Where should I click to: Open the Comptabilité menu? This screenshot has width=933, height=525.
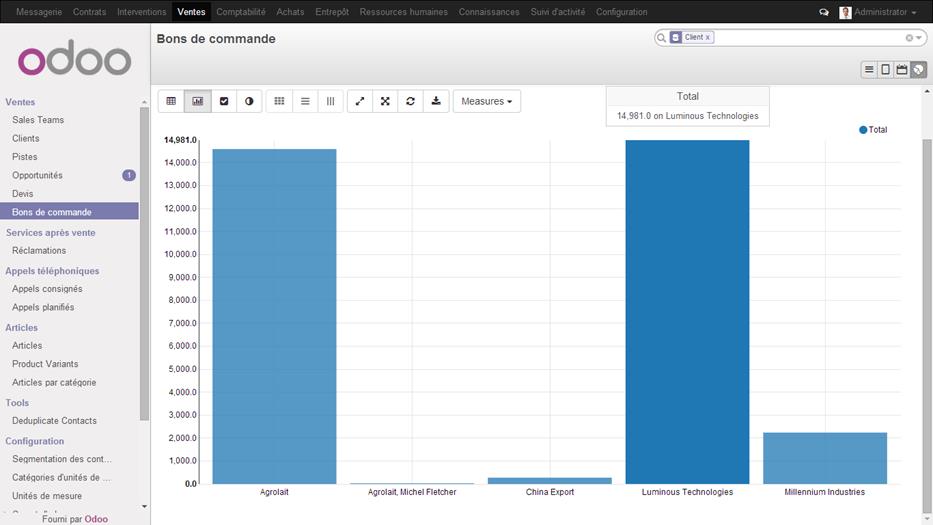(240, 12)
